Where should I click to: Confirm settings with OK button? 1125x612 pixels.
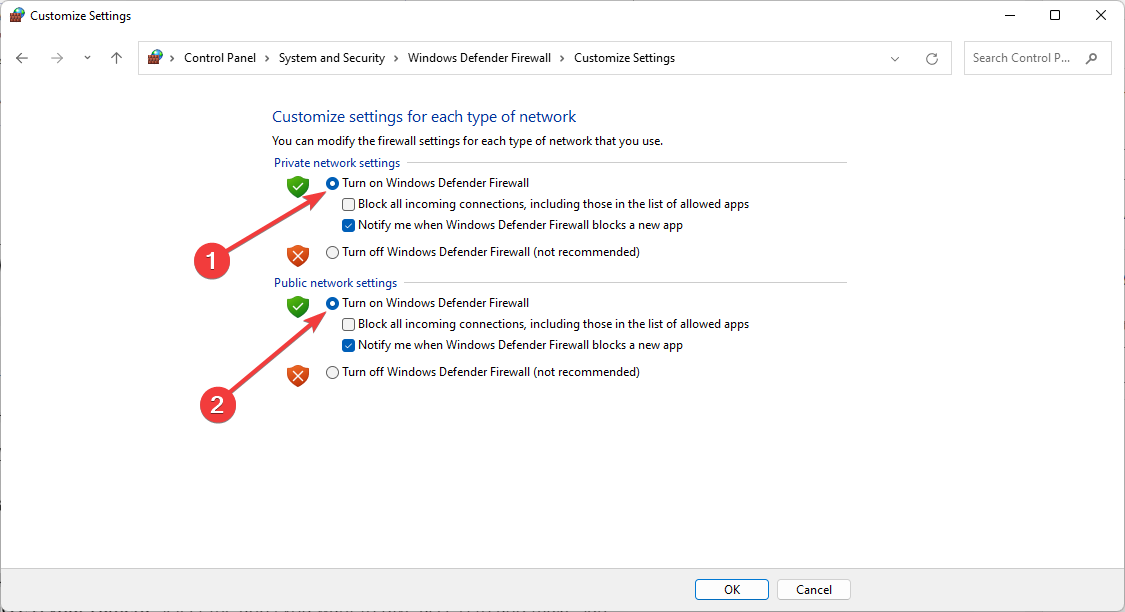[732, 590]
